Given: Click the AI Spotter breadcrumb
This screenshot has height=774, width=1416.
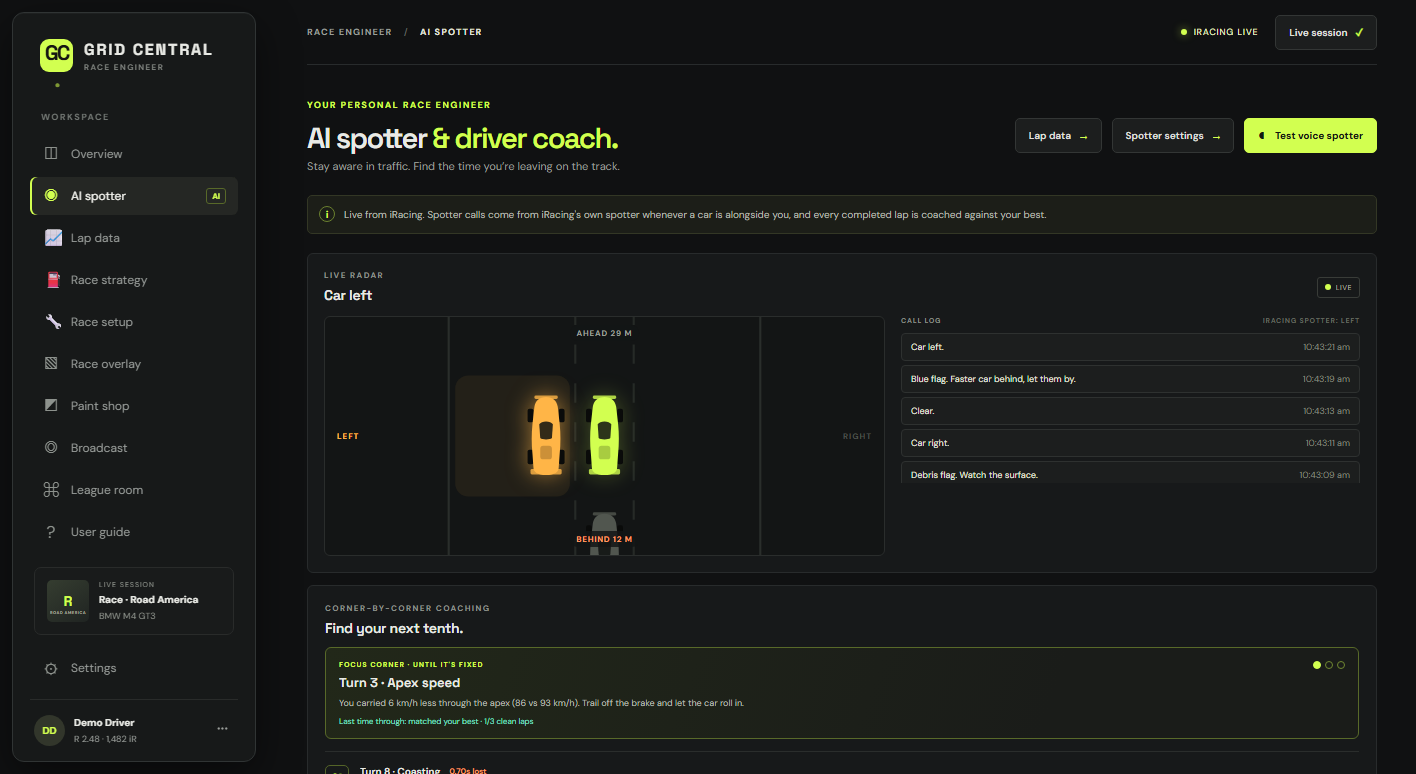Looking at the screenshot, I should pyautogui.click(x=450, y=32).
